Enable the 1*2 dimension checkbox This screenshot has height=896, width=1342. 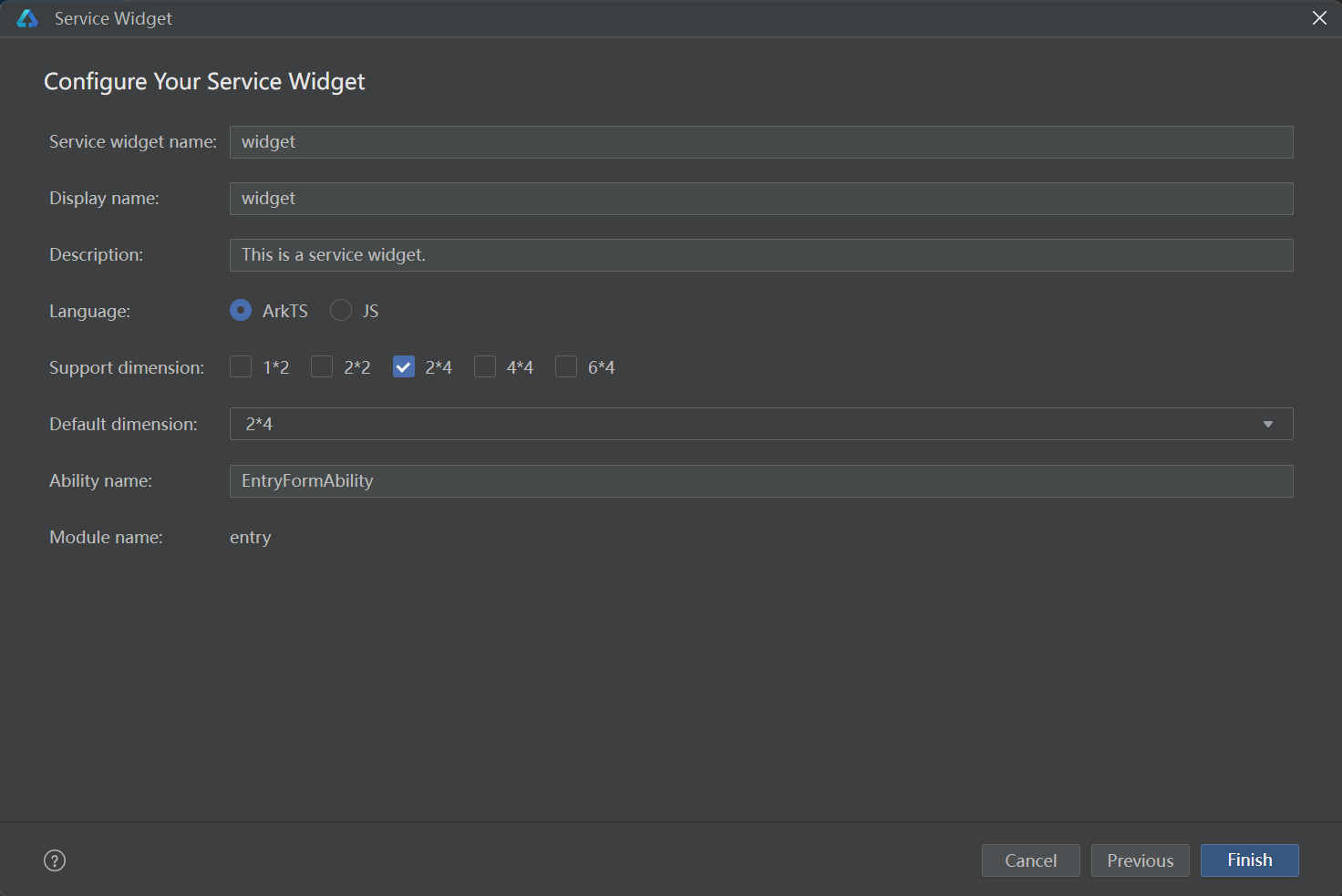[x=241, y=367]
